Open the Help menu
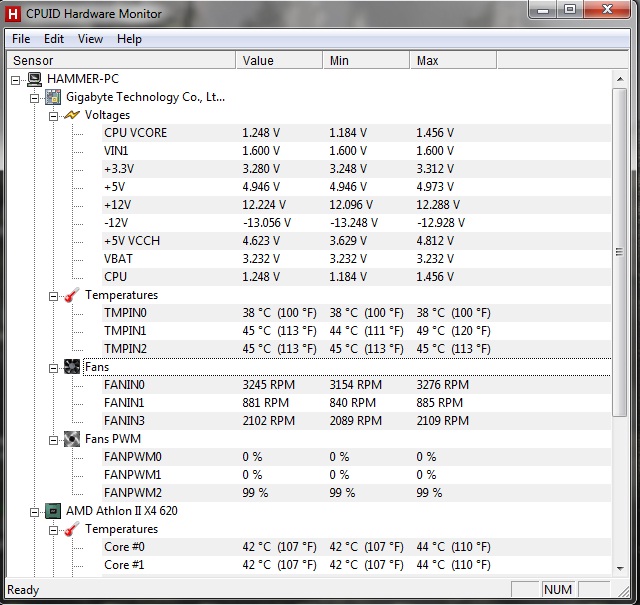Viewport: 640px width, 605px height. 129,39
